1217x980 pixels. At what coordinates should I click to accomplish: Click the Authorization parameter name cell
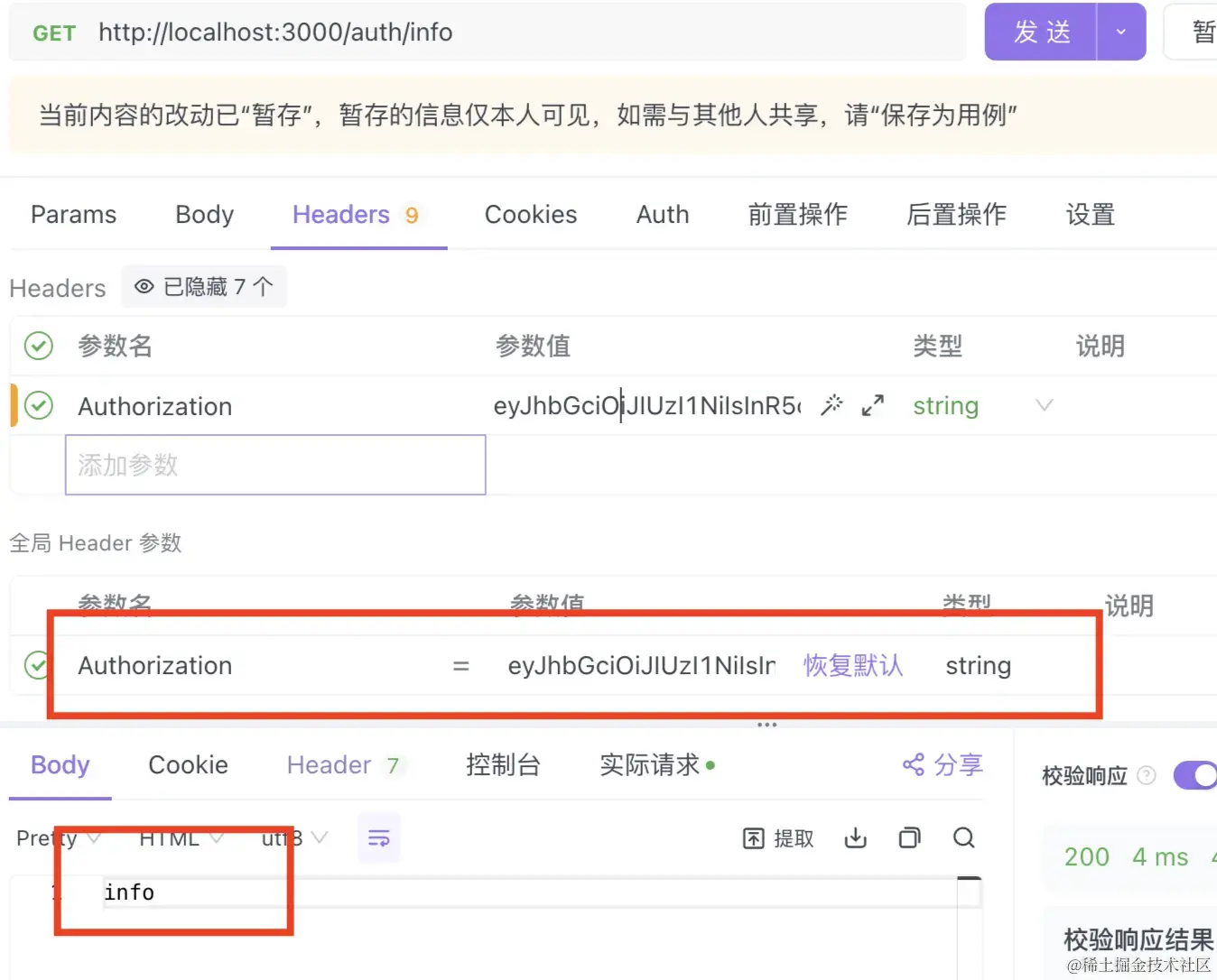click(155, 406)
